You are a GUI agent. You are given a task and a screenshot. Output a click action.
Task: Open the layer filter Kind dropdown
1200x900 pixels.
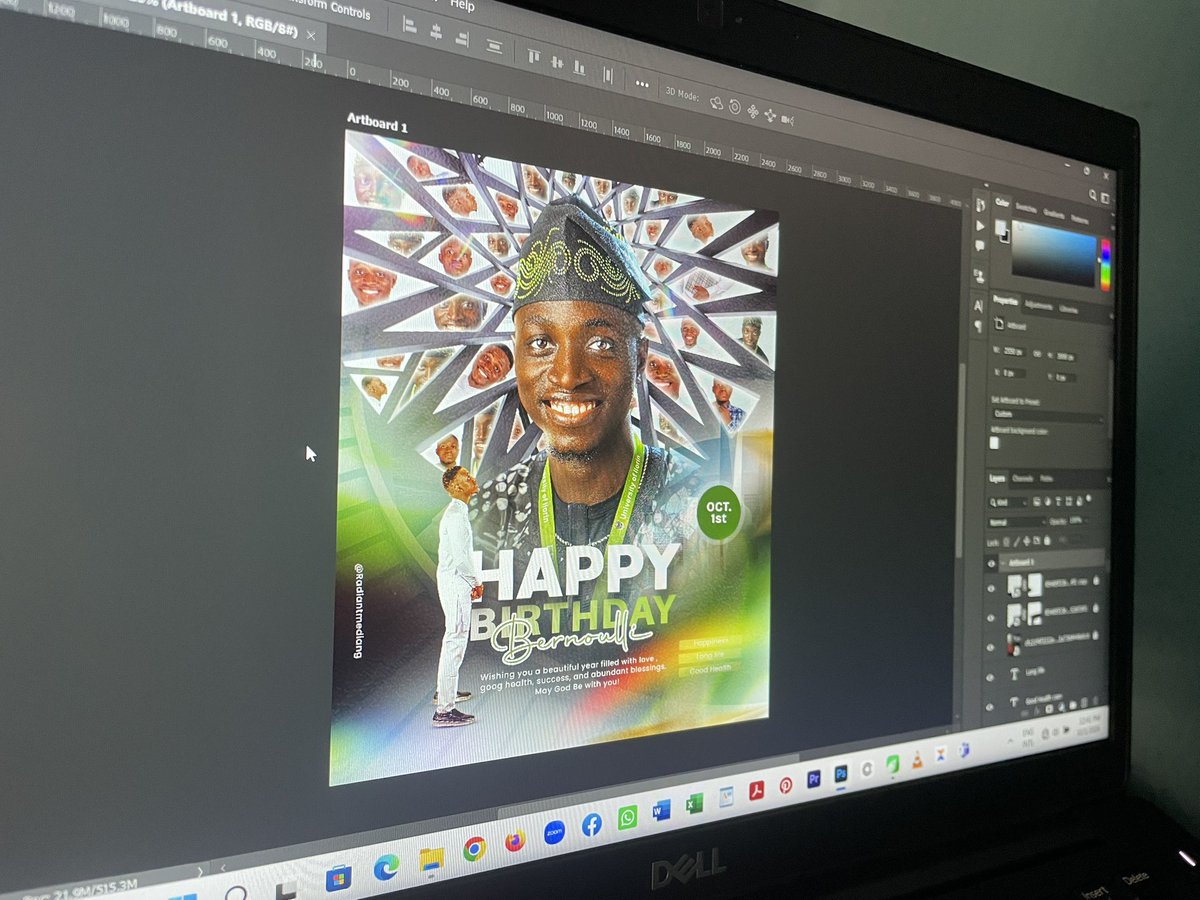coord(1008,500)
